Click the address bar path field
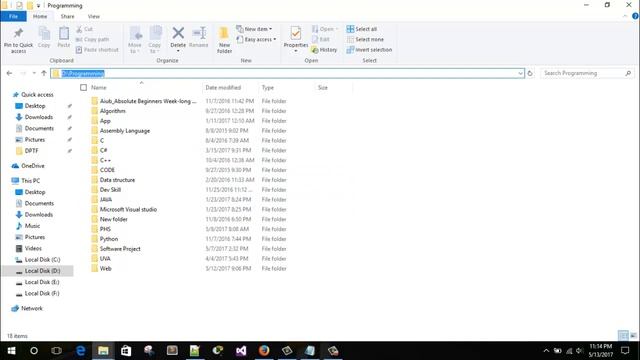 coord(287,73)
